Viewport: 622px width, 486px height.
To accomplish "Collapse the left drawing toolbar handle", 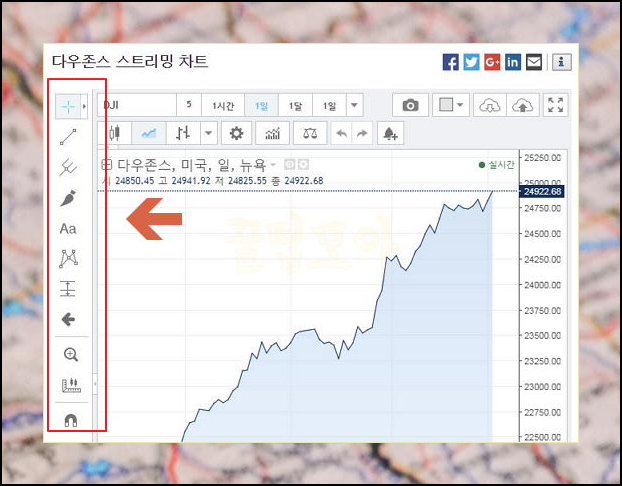I will click(95, 384).
